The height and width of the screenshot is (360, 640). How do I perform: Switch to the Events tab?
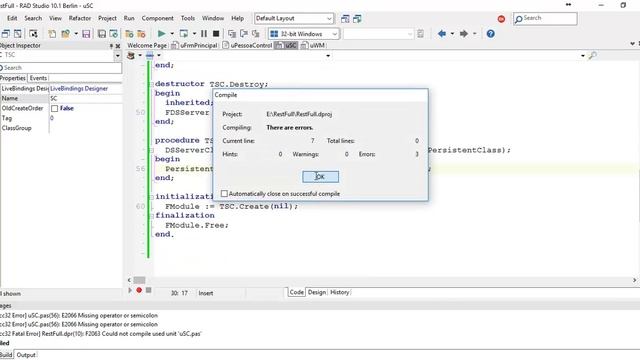click(x=38, y=78)
